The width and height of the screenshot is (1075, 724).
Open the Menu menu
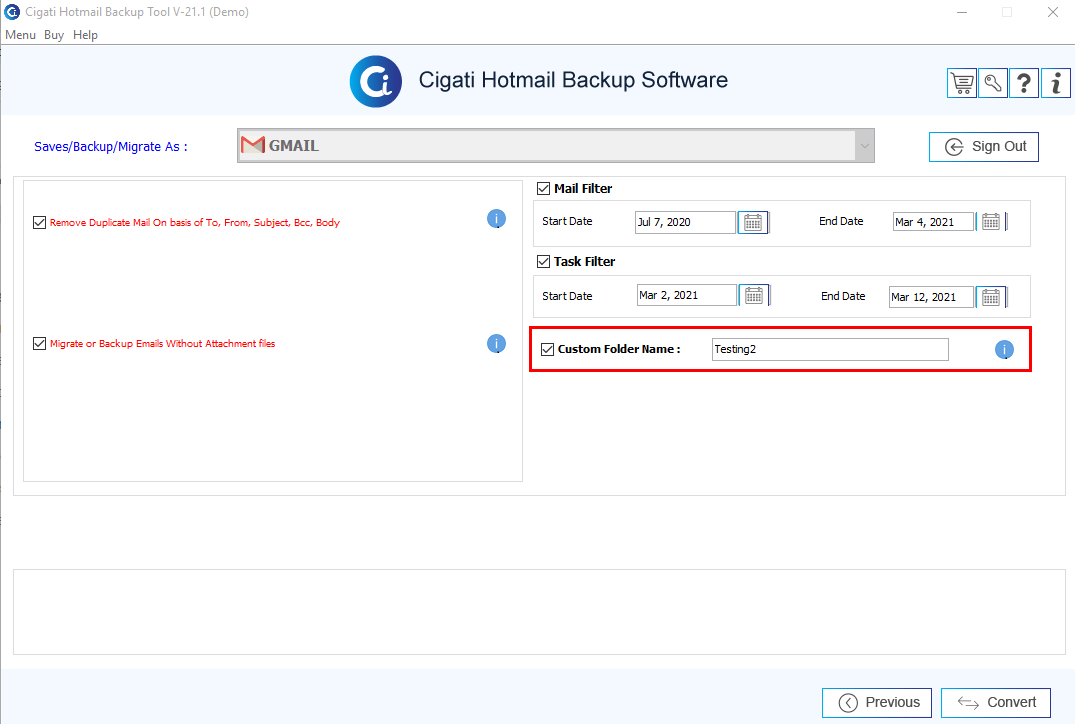21,35
